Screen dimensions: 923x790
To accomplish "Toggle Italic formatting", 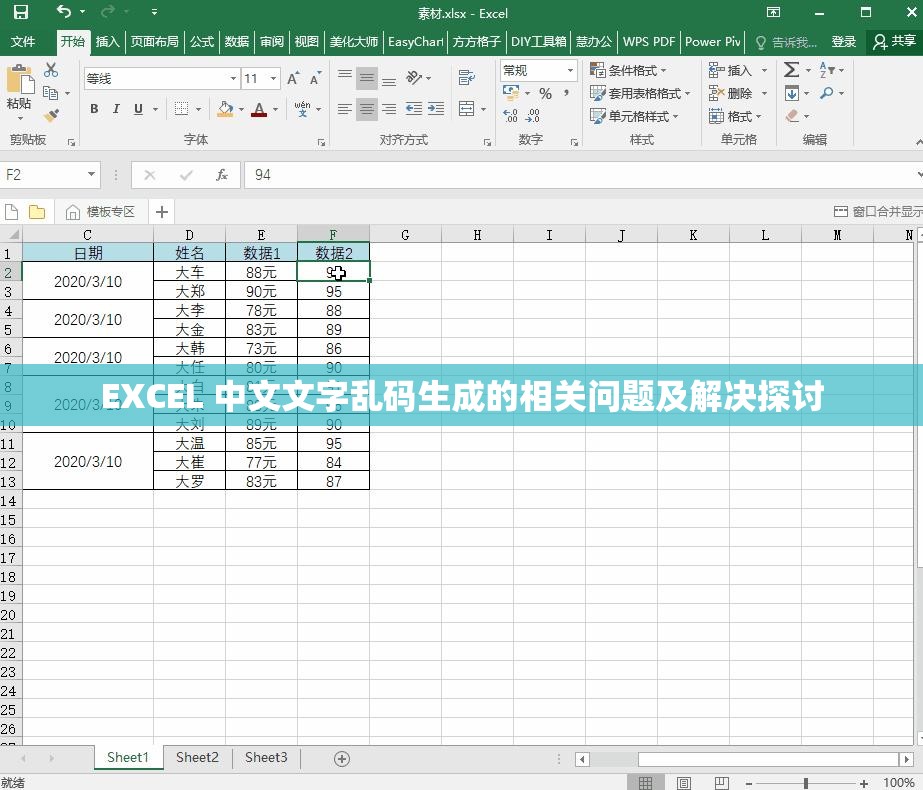I will click(116, 109).
